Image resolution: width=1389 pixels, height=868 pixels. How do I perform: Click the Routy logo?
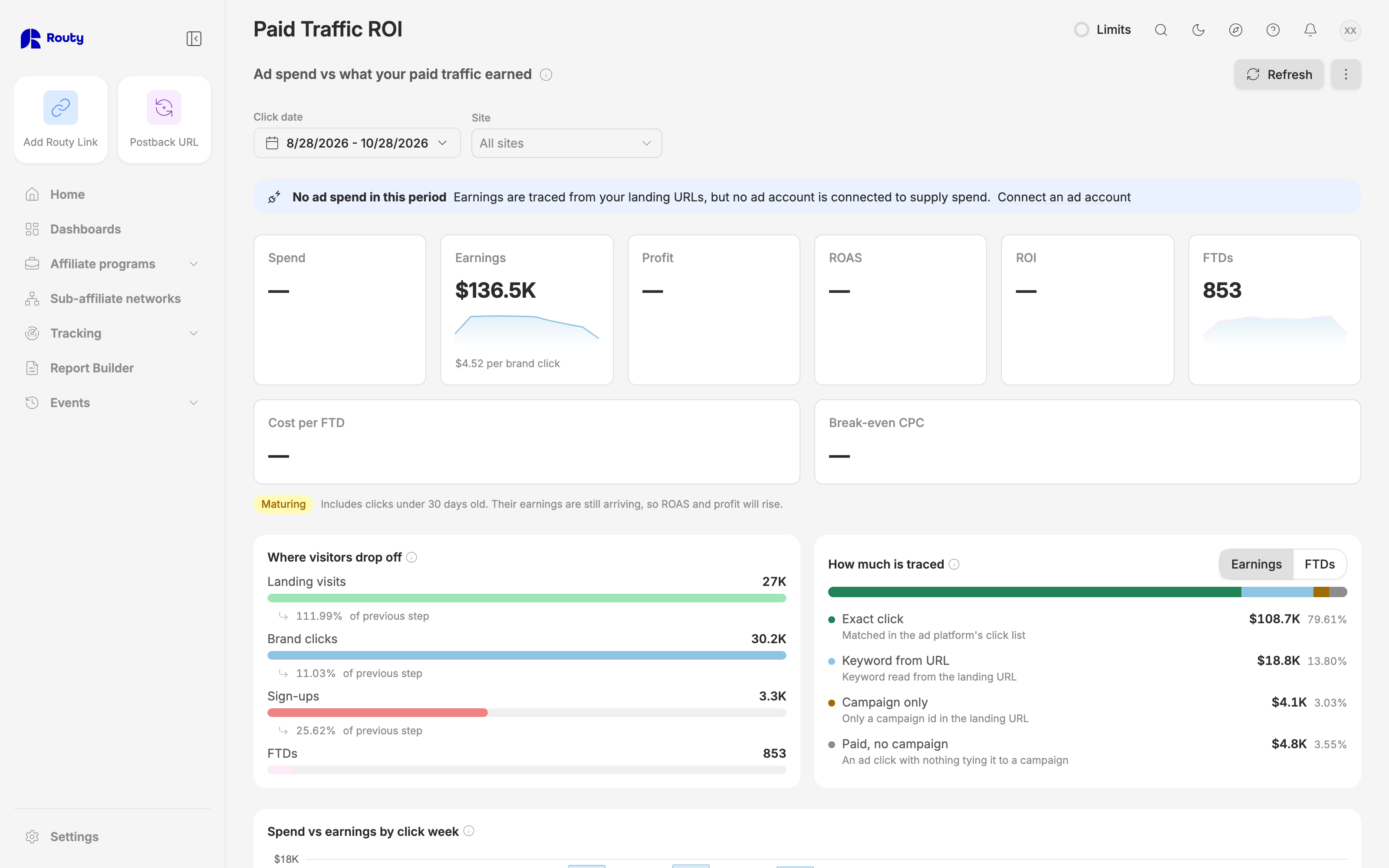point(52,39)
